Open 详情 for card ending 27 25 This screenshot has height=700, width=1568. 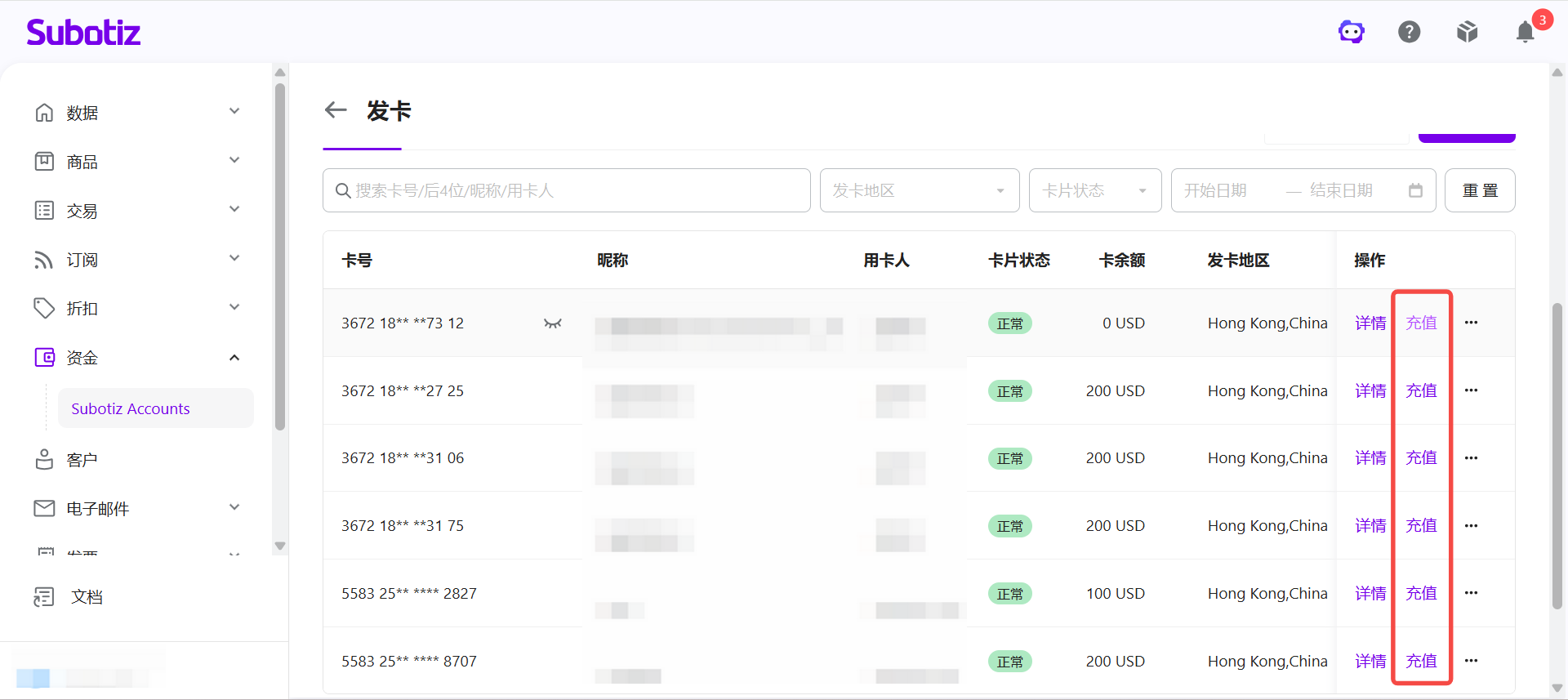click(1370, 390)
